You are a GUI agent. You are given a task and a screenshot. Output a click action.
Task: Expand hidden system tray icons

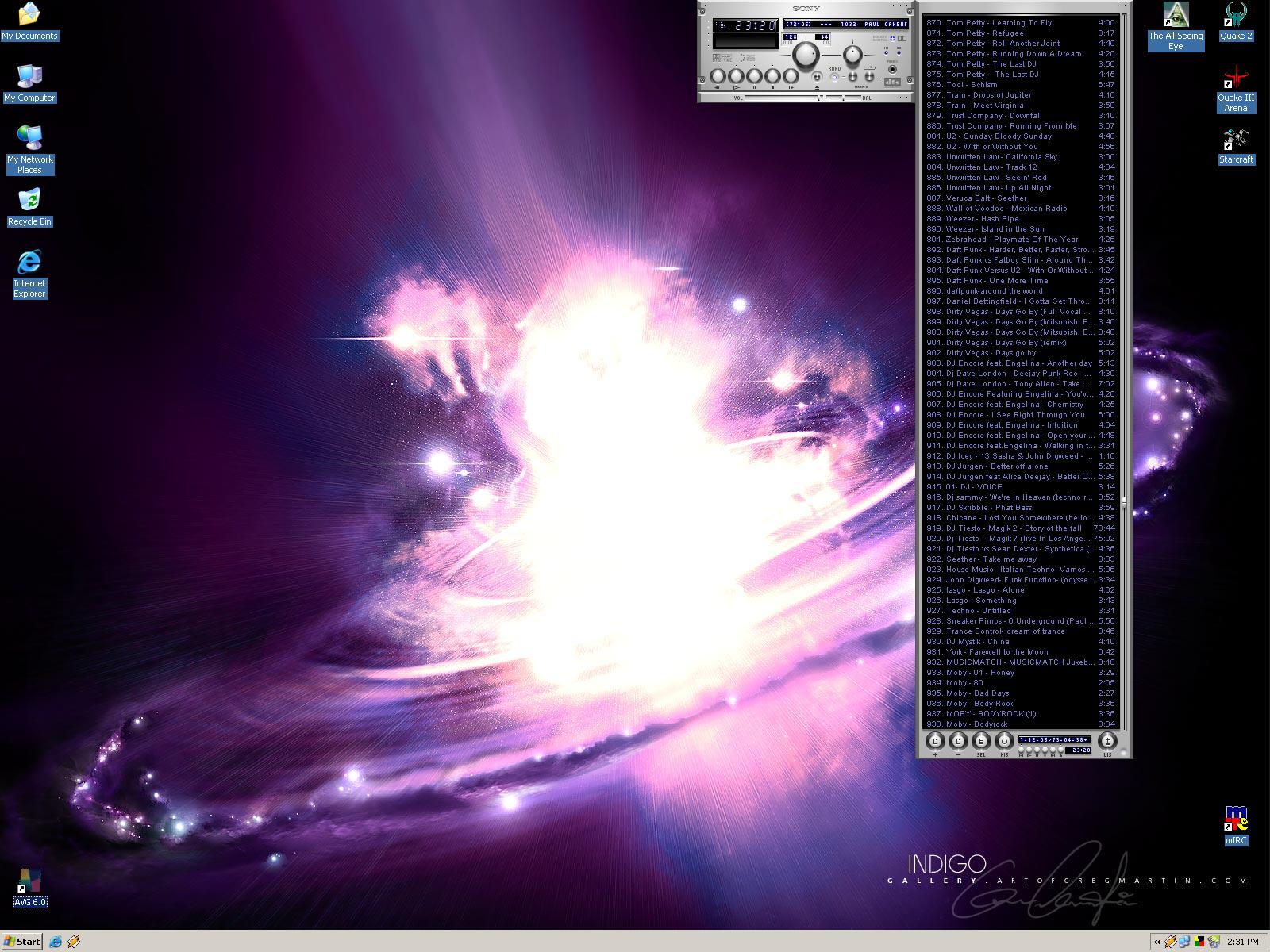1158,942
